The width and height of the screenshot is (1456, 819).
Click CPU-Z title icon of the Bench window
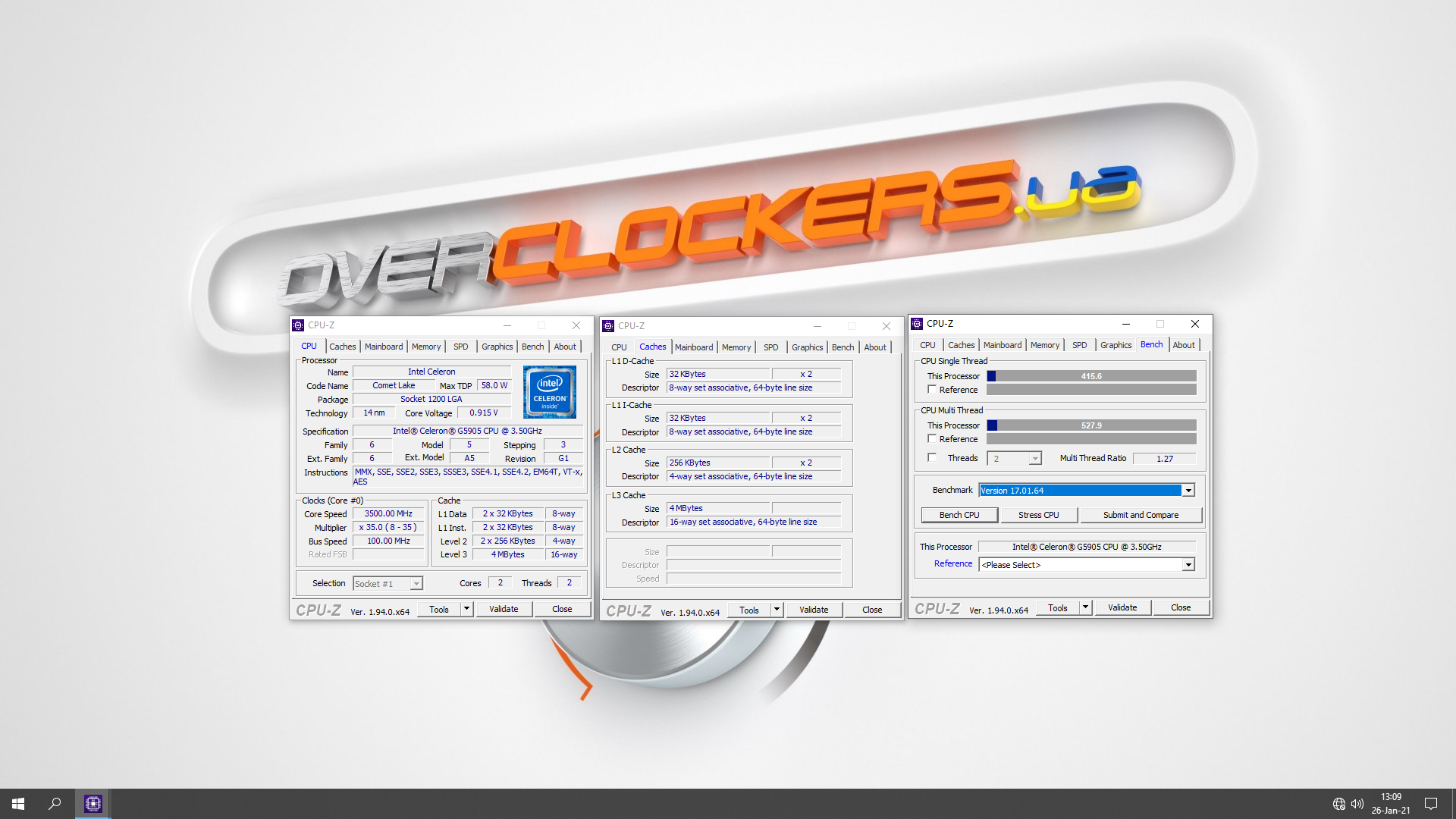917,324
